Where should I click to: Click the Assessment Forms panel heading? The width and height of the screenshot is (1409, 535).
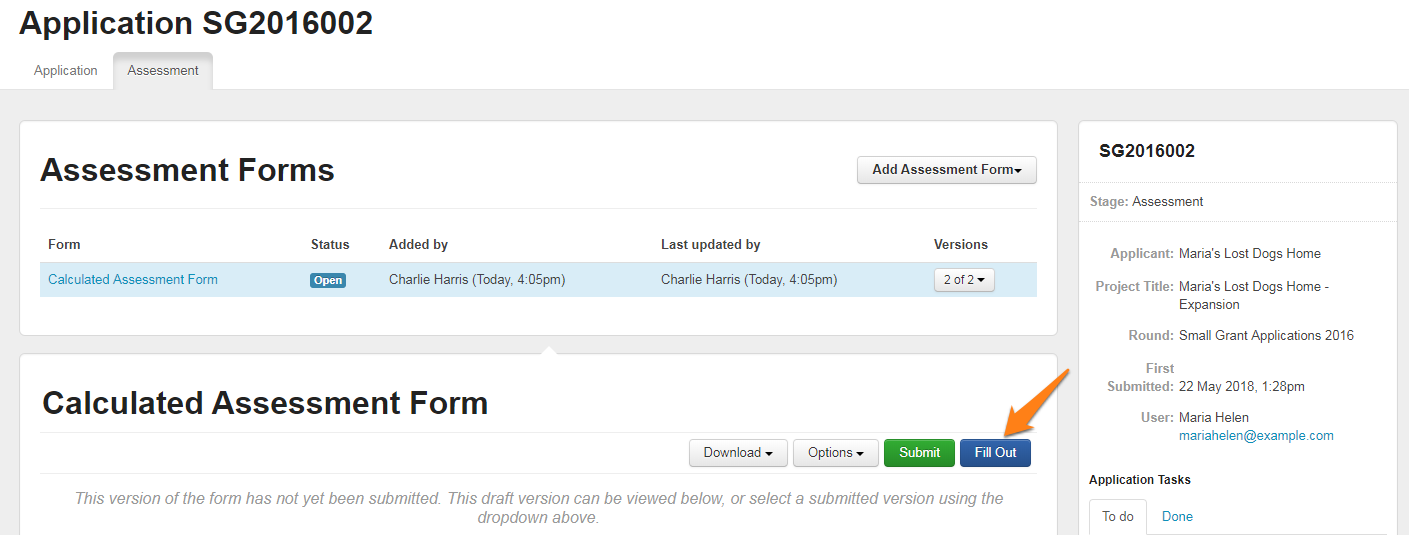coord(187,171)
